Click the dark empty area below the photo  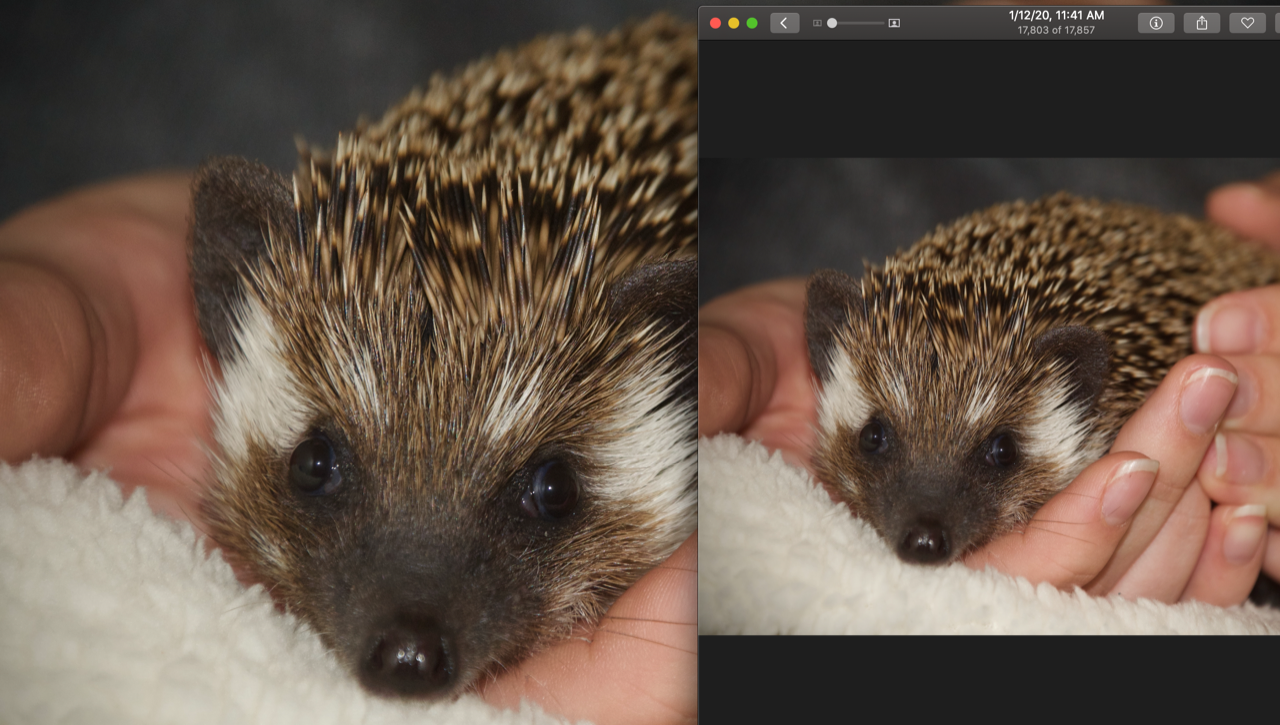988,680
